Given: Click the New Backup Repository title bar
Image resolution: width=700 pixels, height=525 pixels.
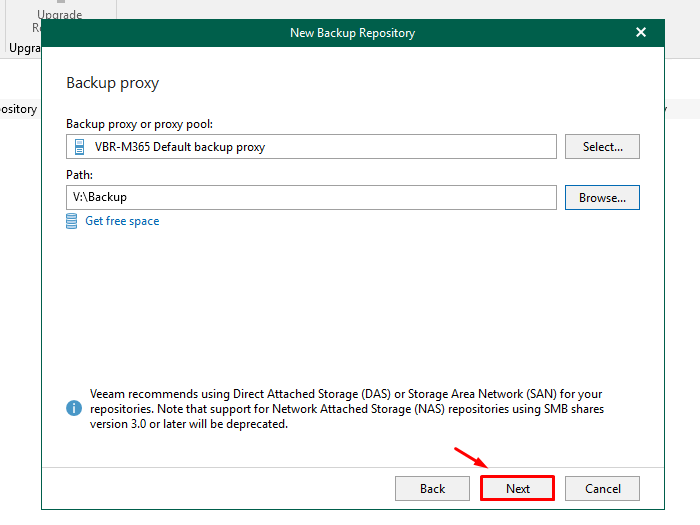Looking at the screenshot, I should (x=352, y=33).
